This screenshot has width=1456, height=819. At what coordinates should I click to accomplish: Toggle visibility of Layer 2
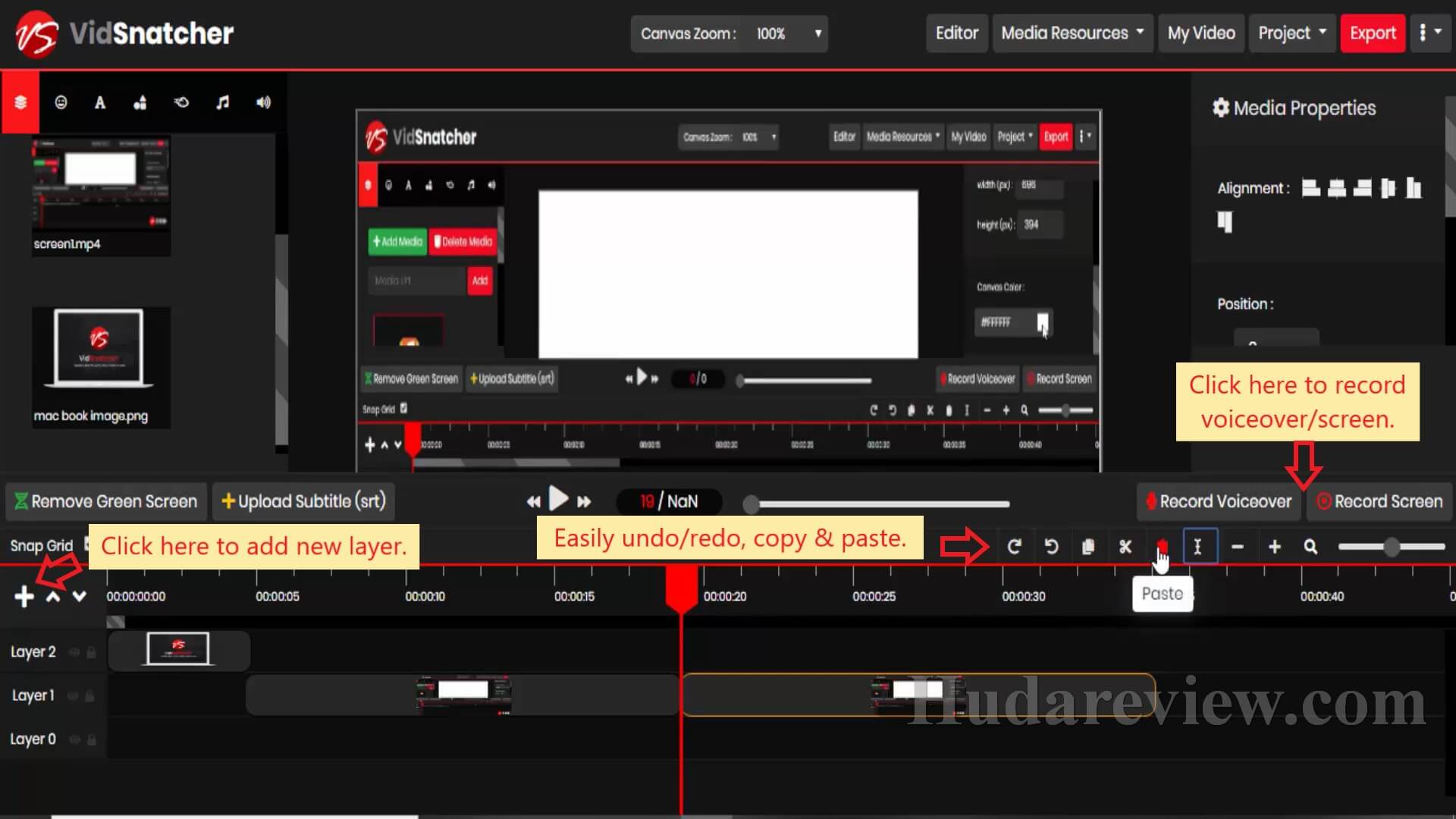(x=74, y=652)
